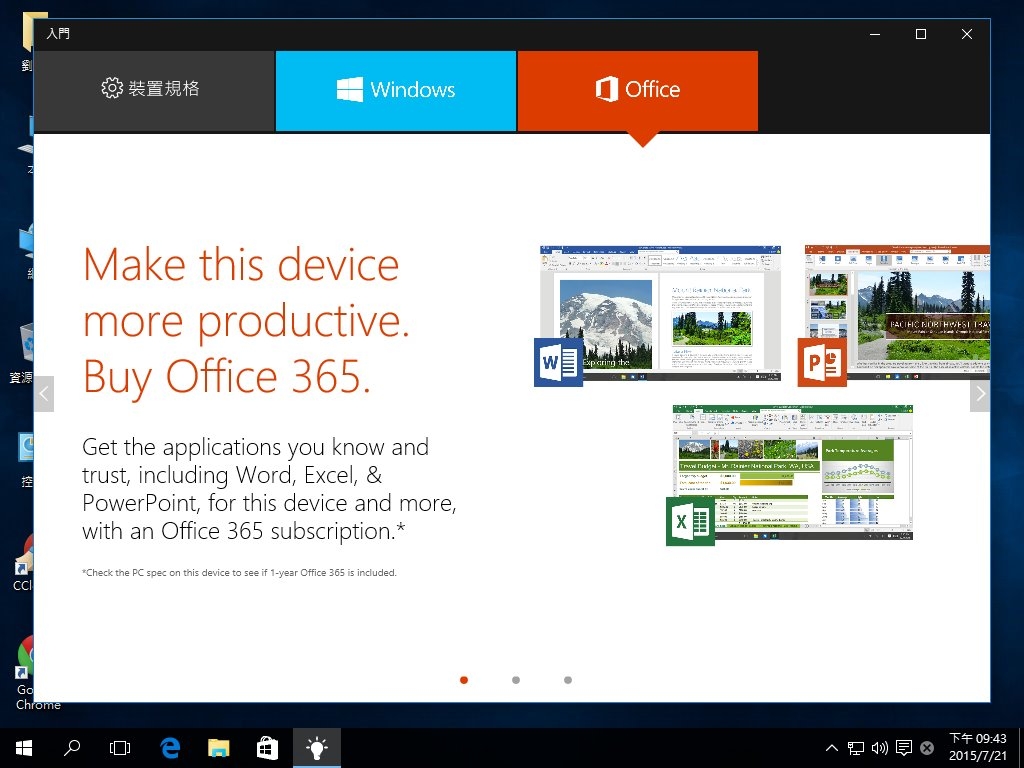Select the first carousel page dot
The image size is (1024, 768).
click(x=464, y=680)
